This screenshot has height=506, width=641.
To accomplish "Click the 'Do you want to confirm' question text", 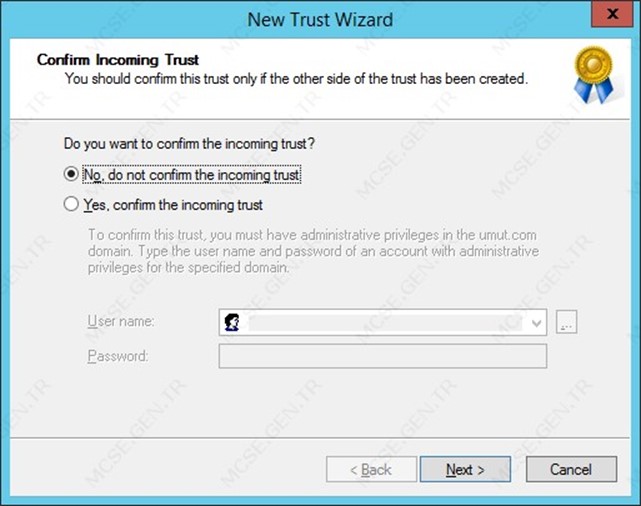I will [x=189, y=144].
